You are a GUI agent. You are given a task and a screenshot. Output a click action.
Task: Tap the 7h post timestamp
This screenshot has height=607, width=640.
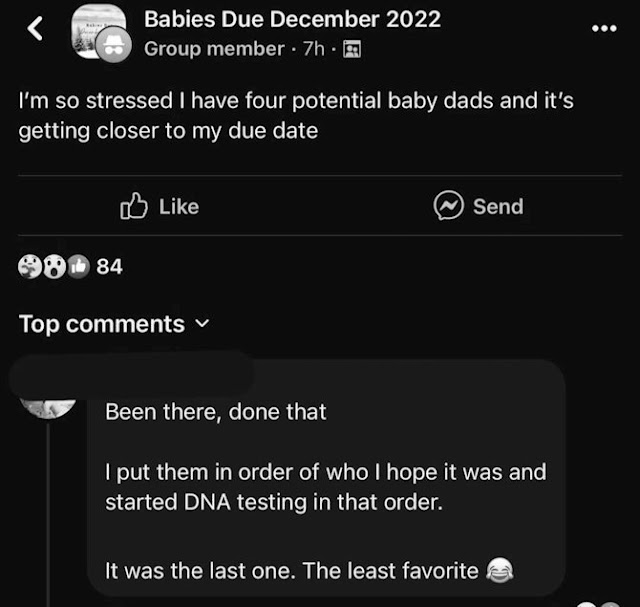coord(313,49)
